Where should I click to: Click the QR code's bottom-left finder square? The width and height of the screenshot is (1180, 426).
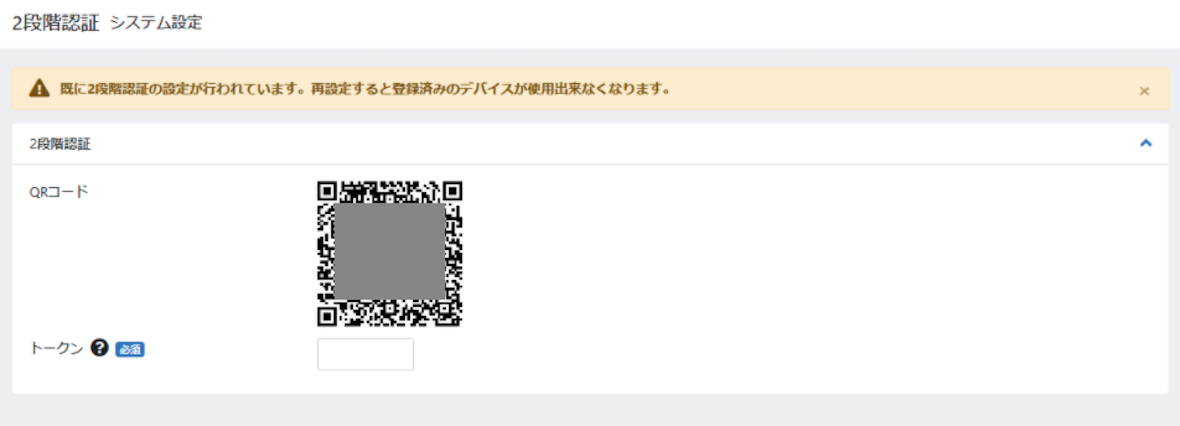(326, 317)
